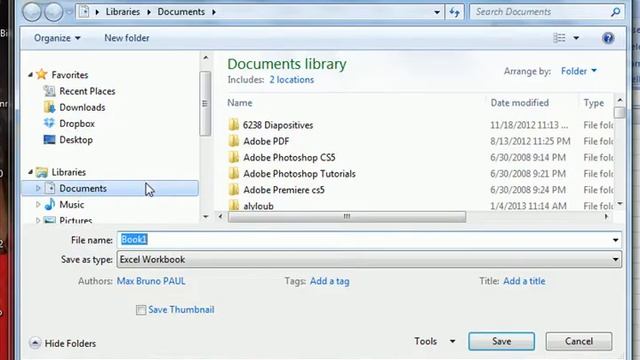Open the address bar history dropdown
This screenshot has height=360, width=640.
[x=437, y=12]
